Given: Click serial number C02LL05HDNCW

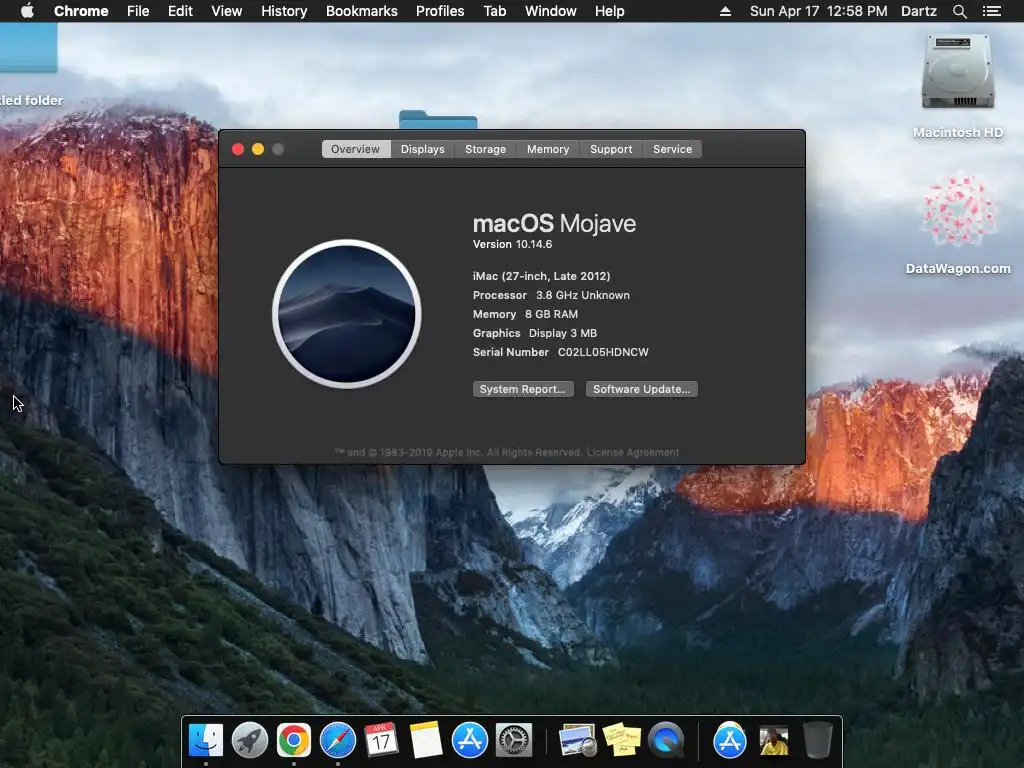Looking at the screenshot, I should (603, 352).
